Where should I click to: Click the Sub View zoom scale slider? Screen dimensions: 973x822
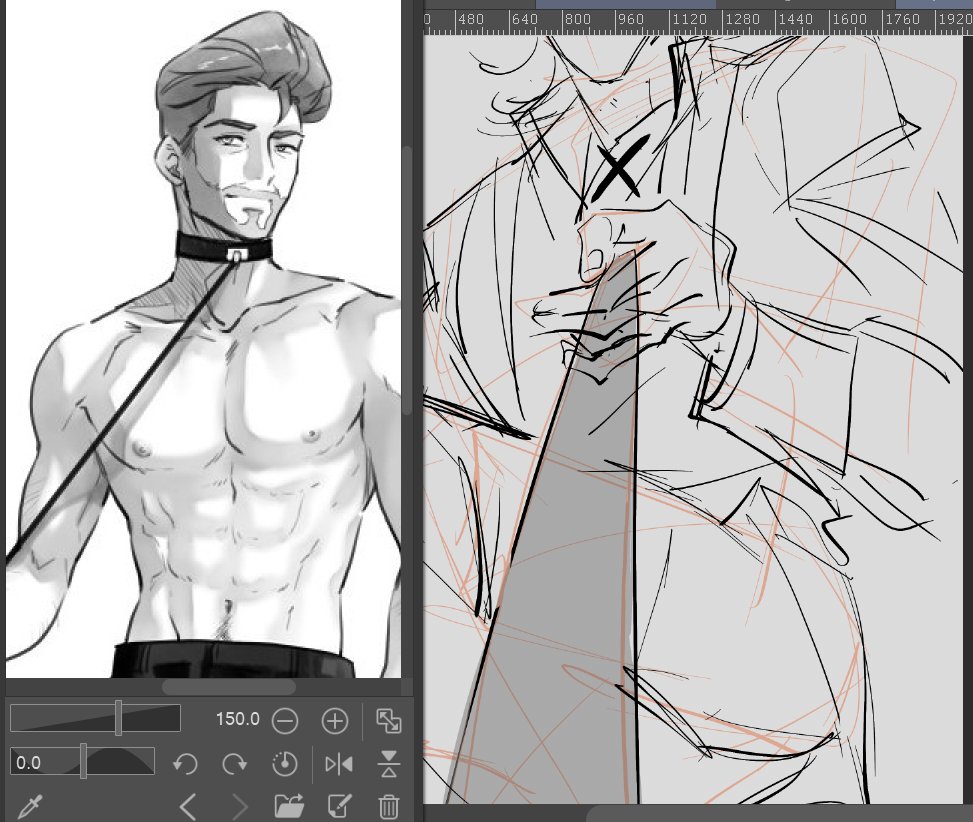tap(96, 718)
